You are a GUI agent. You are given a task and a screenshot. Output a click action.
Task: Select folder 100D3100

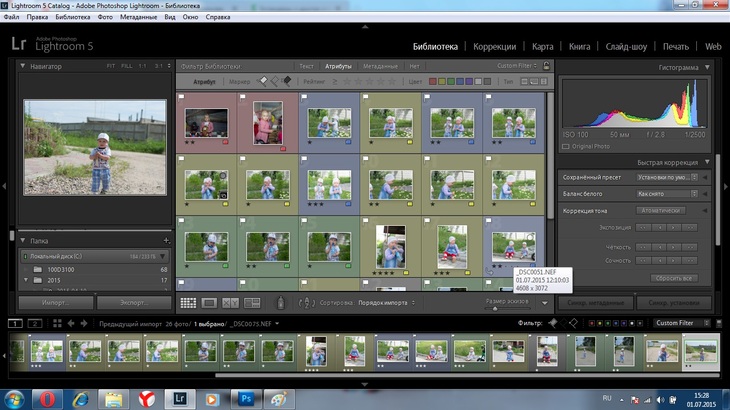[x=61, y=269]
